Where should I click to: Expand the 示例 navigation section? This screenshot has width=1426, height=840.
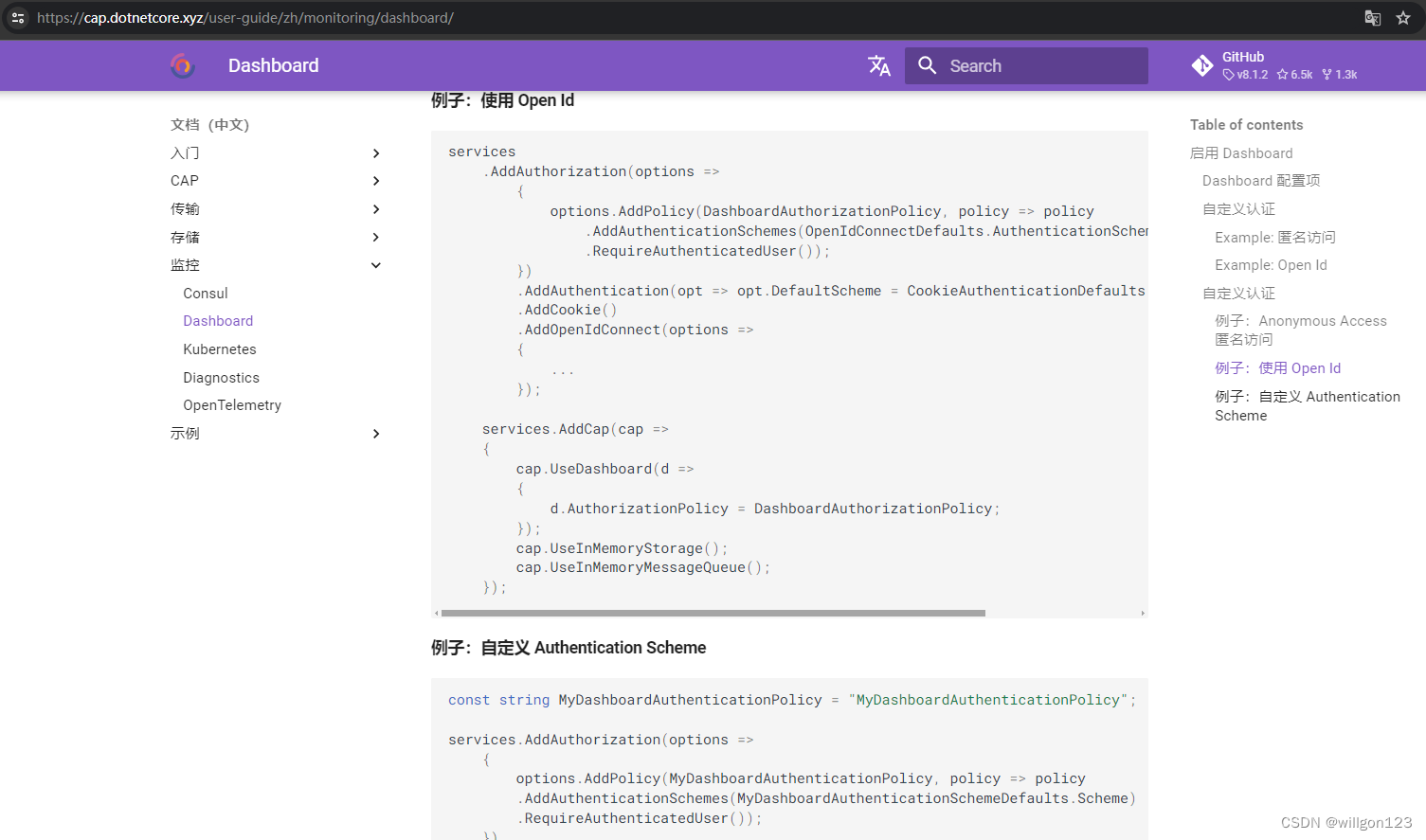click(x=376, y=434)
